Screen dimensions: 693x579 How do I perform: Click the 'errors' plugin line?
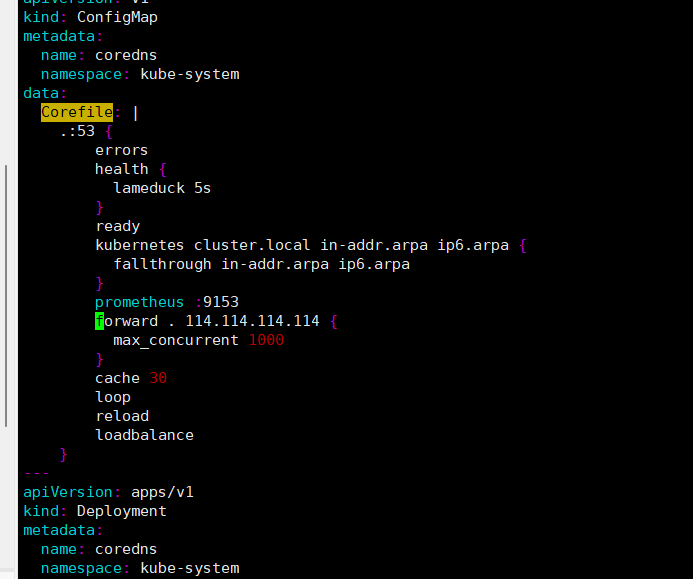(x=122, y=150)
